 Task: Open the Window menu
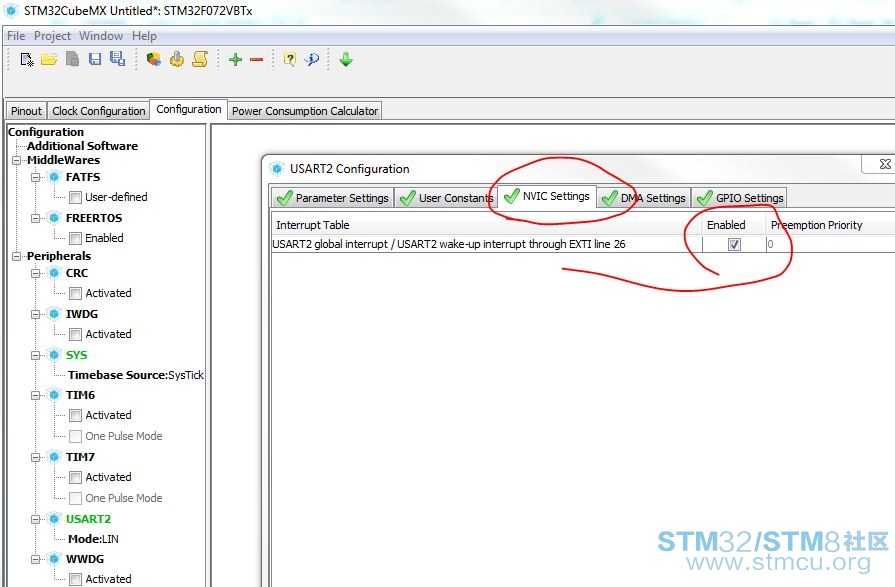point(101,36)
